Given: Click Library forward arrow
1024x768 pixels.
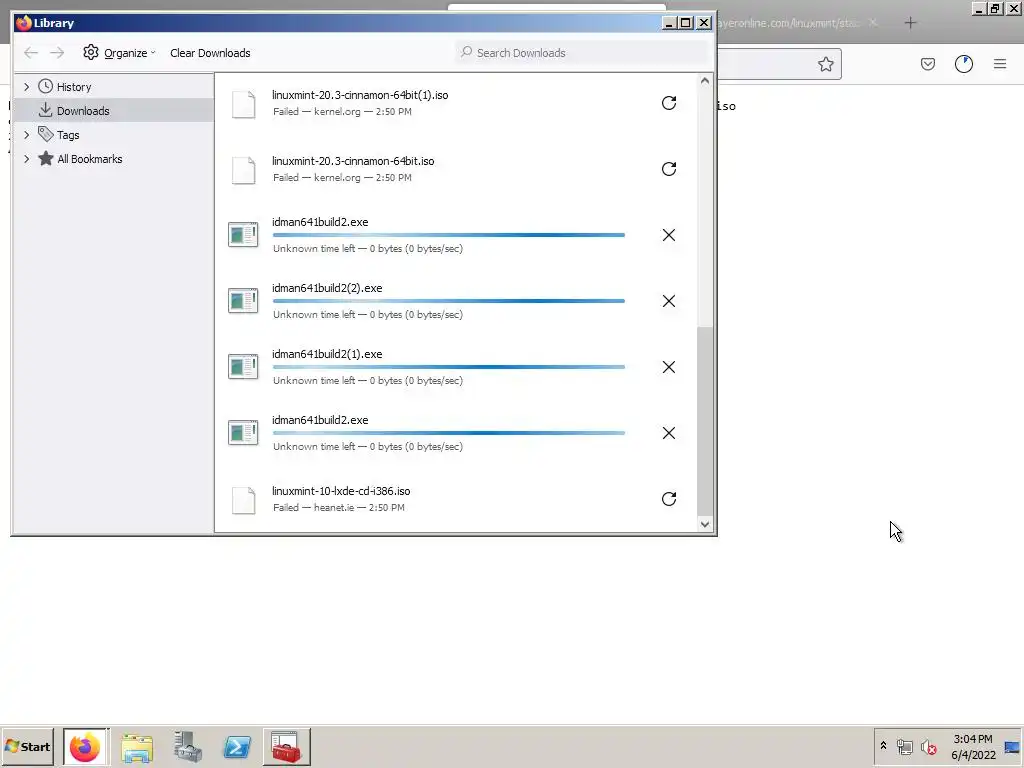Looking at the screenshot, I should (57, 53).
